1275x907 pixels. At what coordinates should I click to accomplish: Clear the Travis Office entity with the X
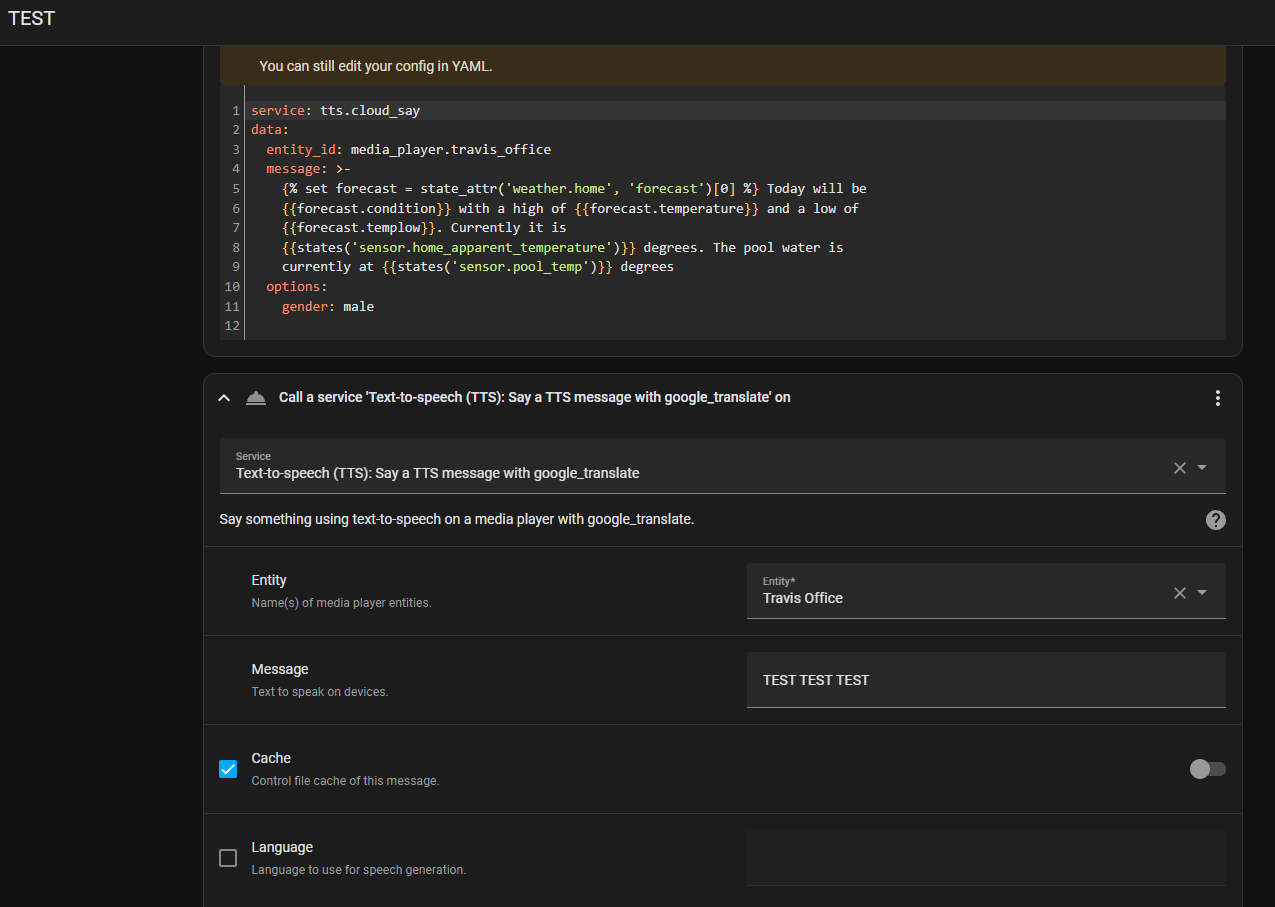click(x=1179, y=591)
